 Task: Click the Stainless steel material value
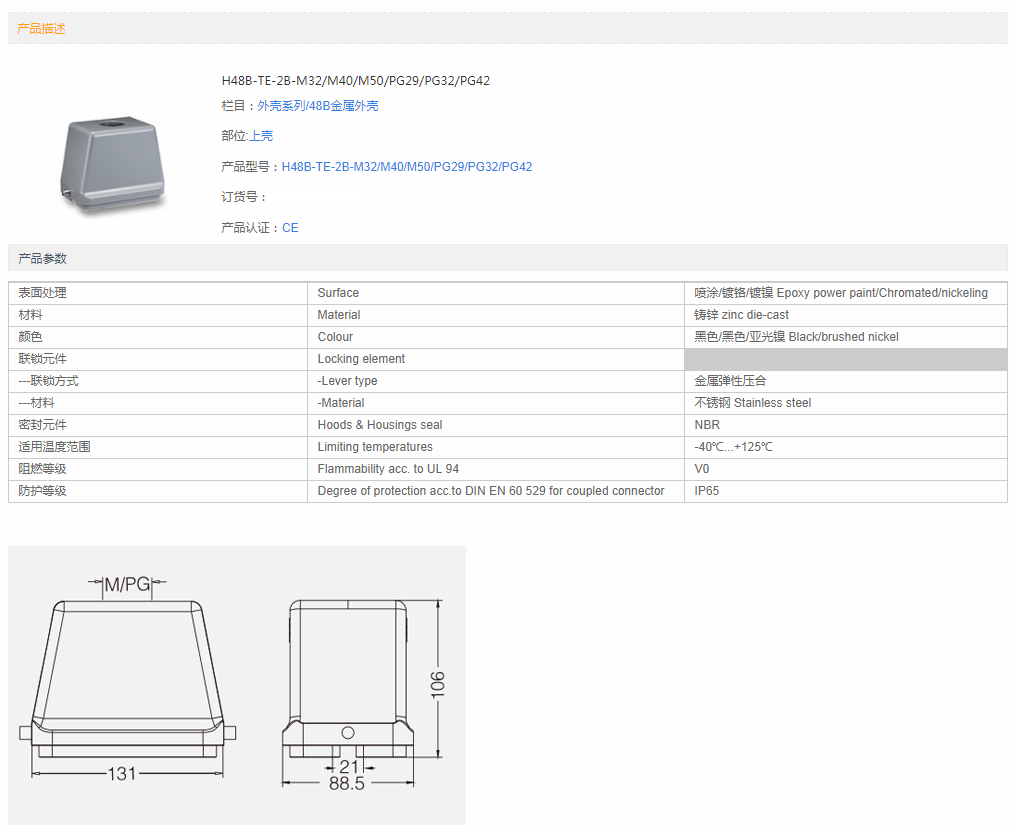(753, 403)
